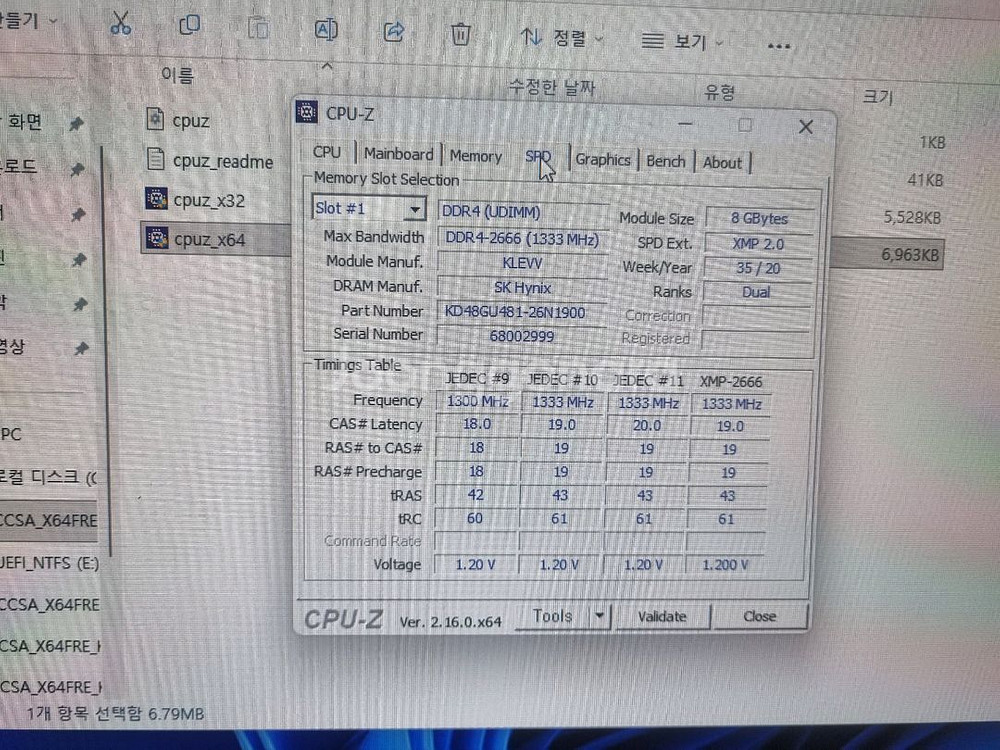Click the delete trash can icon
Viewport: 1000px width, 750px height.
click(460, 34)
